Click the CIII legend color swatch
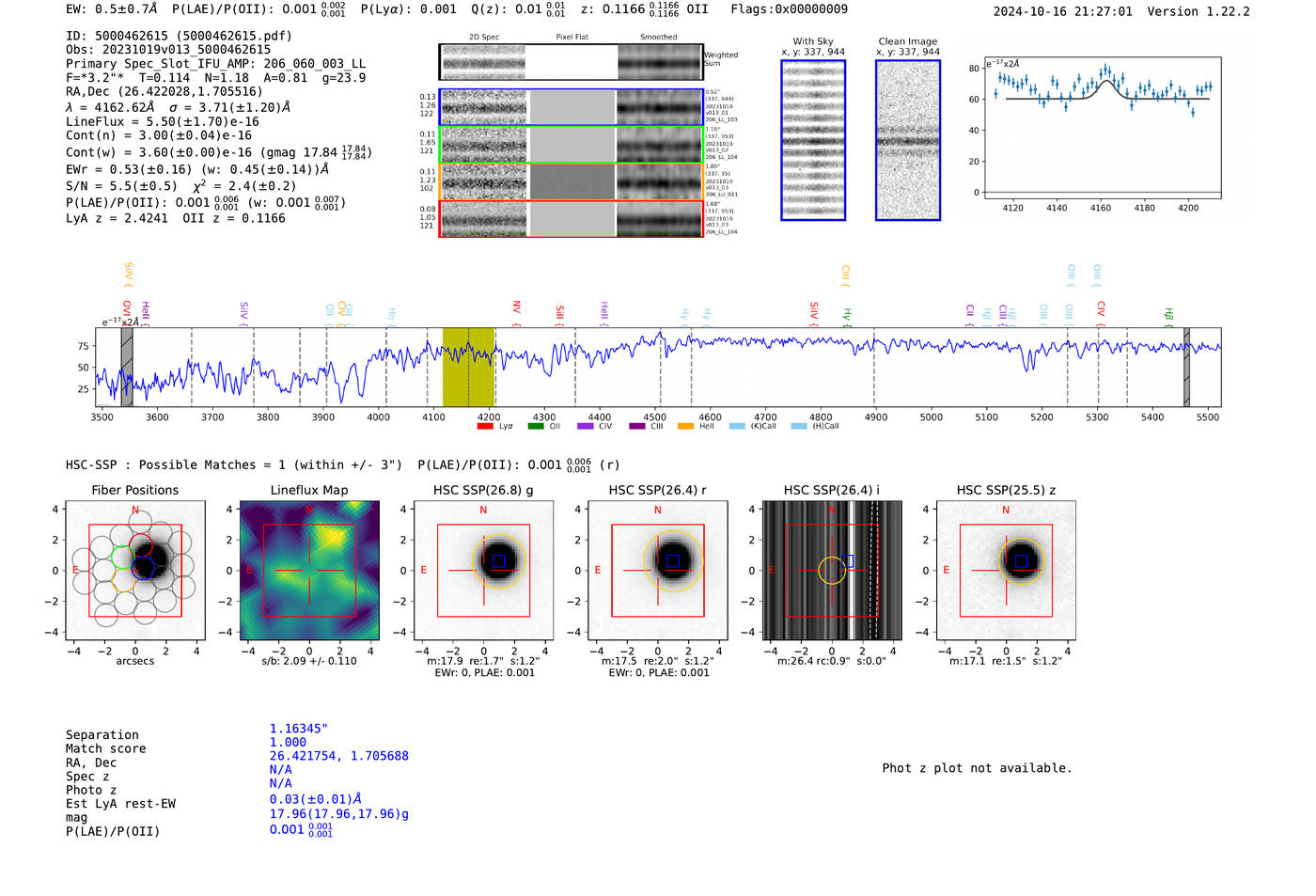Screen dimensions: 1316x896 [x=637, y=426]
